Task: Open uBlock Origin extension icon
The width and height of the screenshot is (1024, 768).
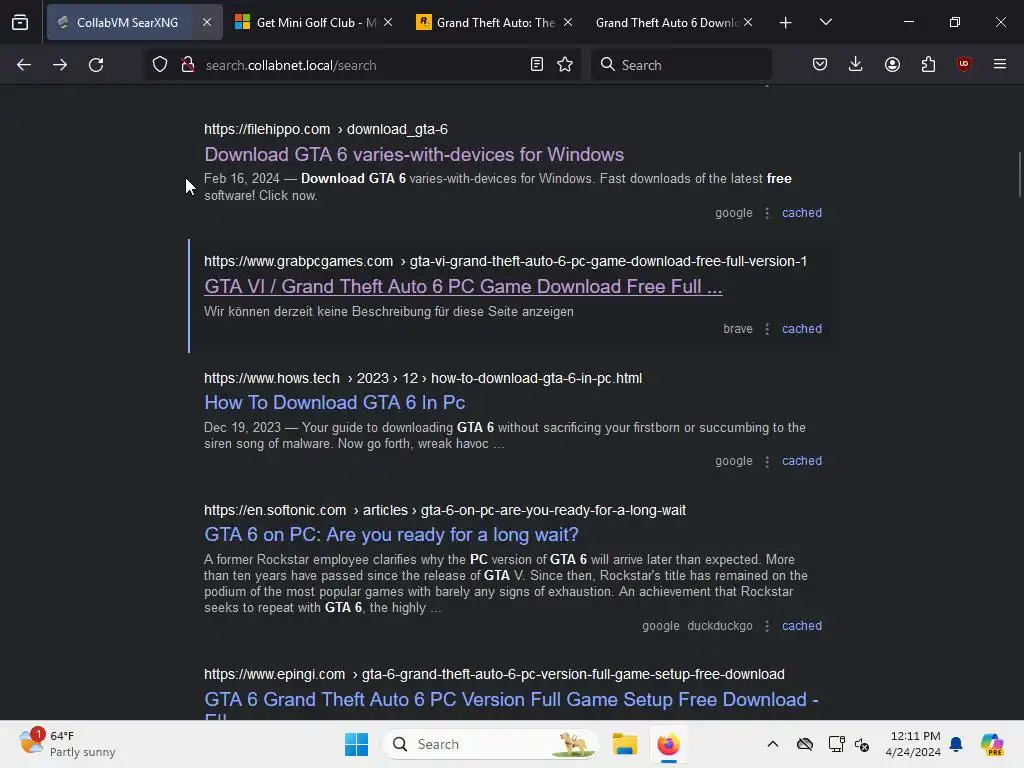Action: point(963,64)
